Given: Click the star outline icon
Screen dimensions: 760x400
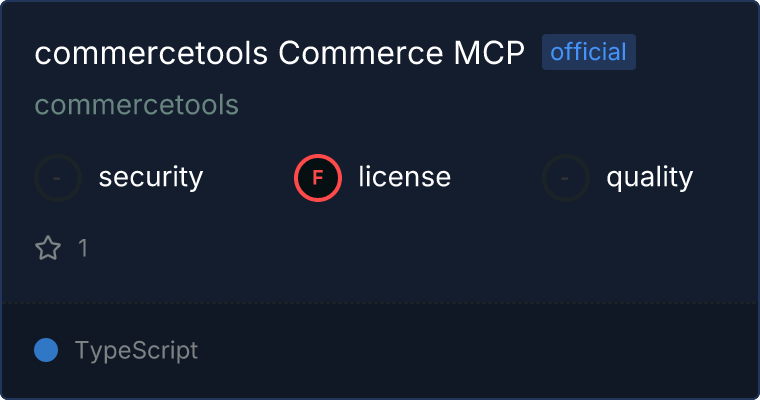Looking at the screenshot, I should 48,248.
